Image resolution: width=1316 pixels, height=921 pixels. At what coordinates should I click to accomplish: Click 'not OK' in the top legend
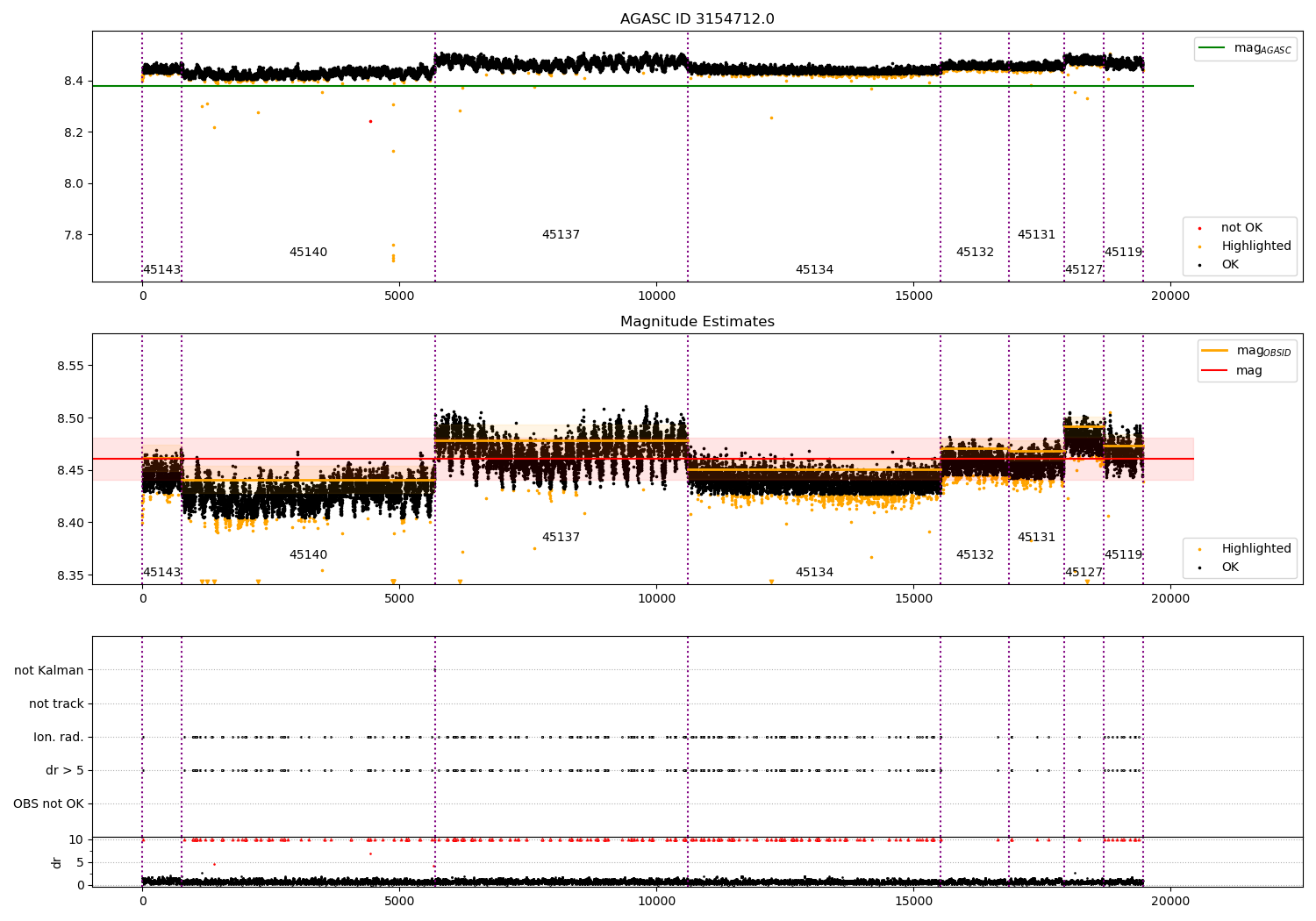(x=1241, y=228)
